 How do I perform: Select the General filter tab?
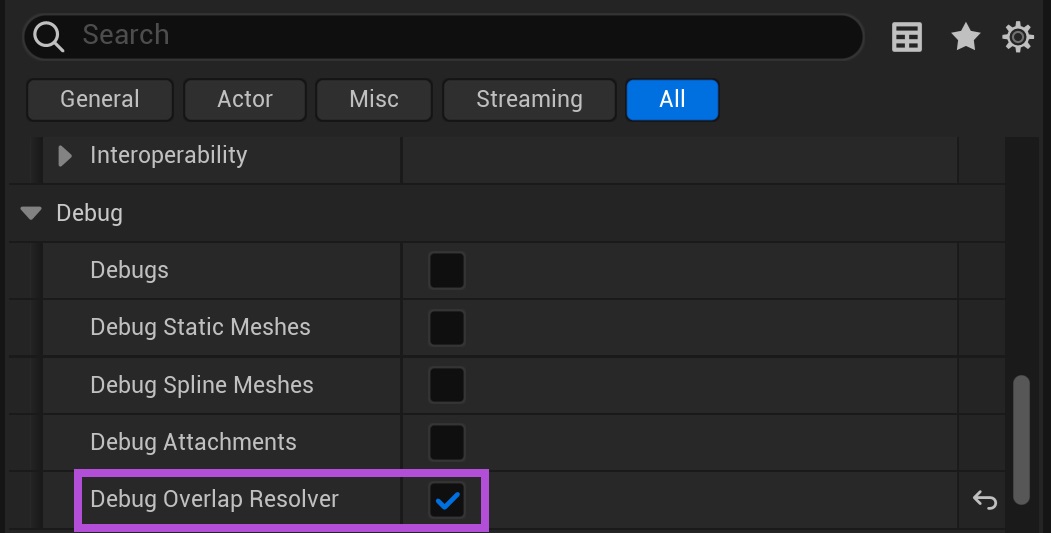click(x=99, y=100)
